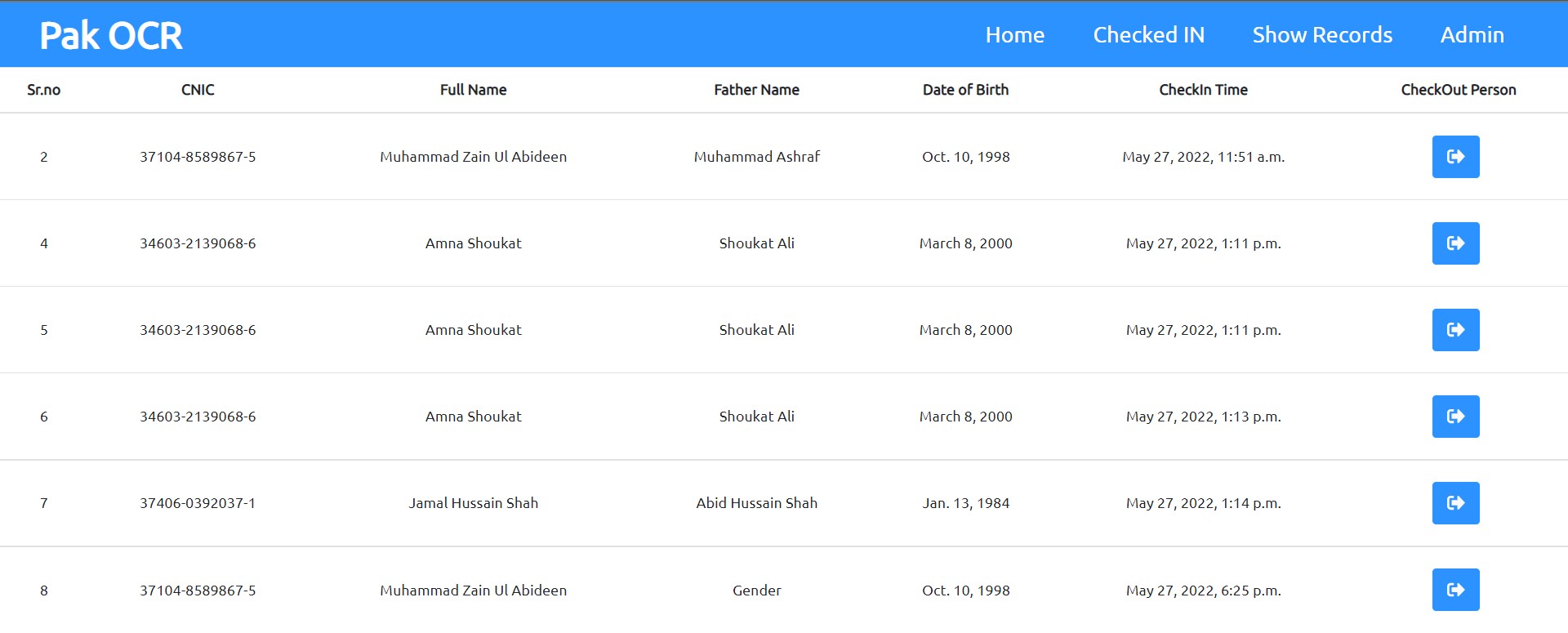Viewport: 1568px width, 633px height.
Task: Check out Amna Shoukat in row 6
Action: pyautogui.click(x=1455, y=417)
